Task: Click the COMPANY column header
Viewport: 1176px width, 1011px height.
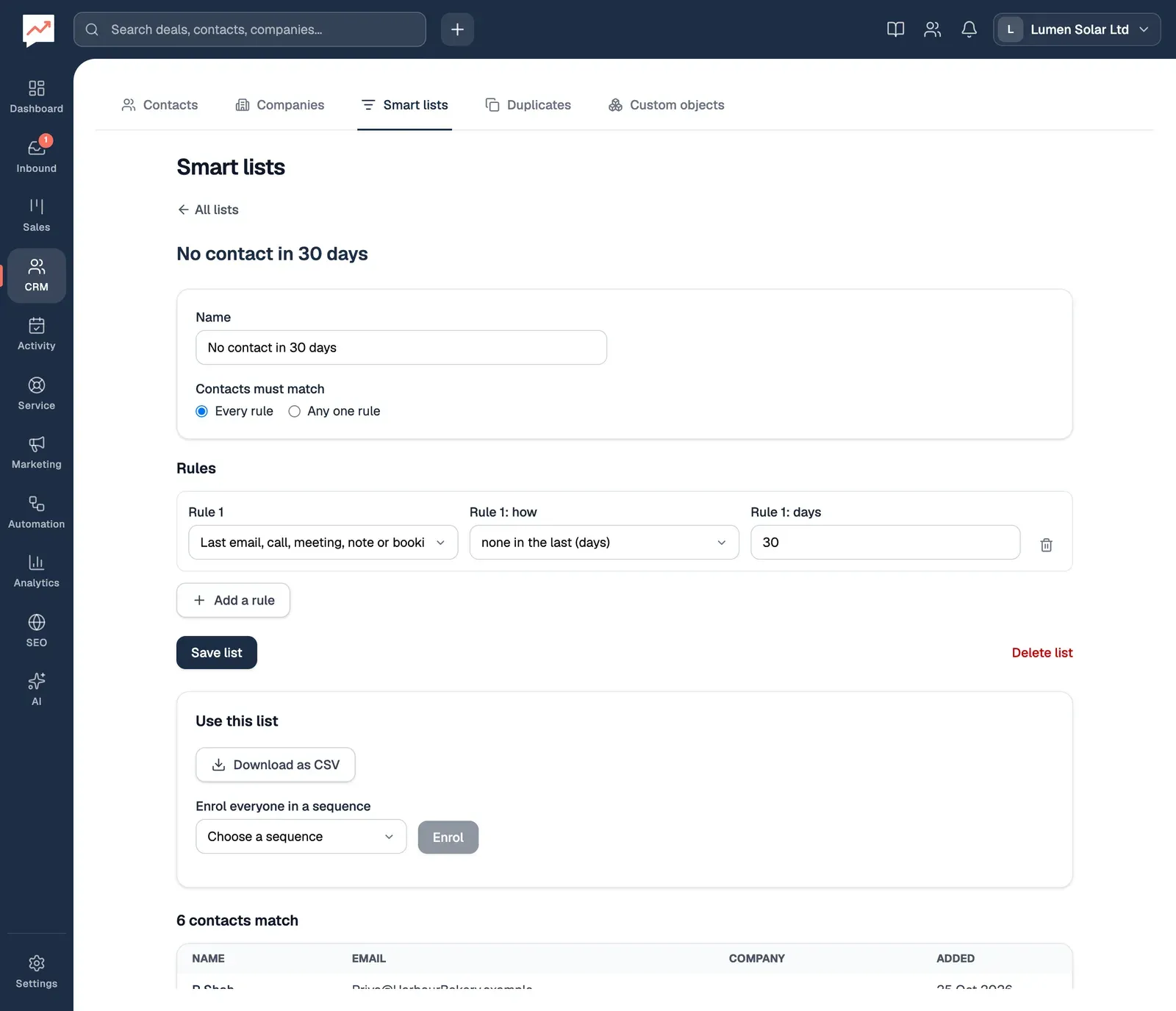Action: tap(757, 958)
